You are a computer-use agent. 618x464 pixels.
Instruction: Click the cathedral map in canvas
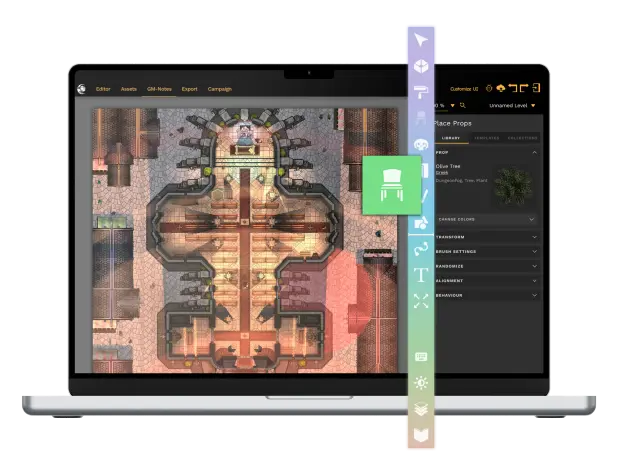pyautogui.click(x=244, y=240)
